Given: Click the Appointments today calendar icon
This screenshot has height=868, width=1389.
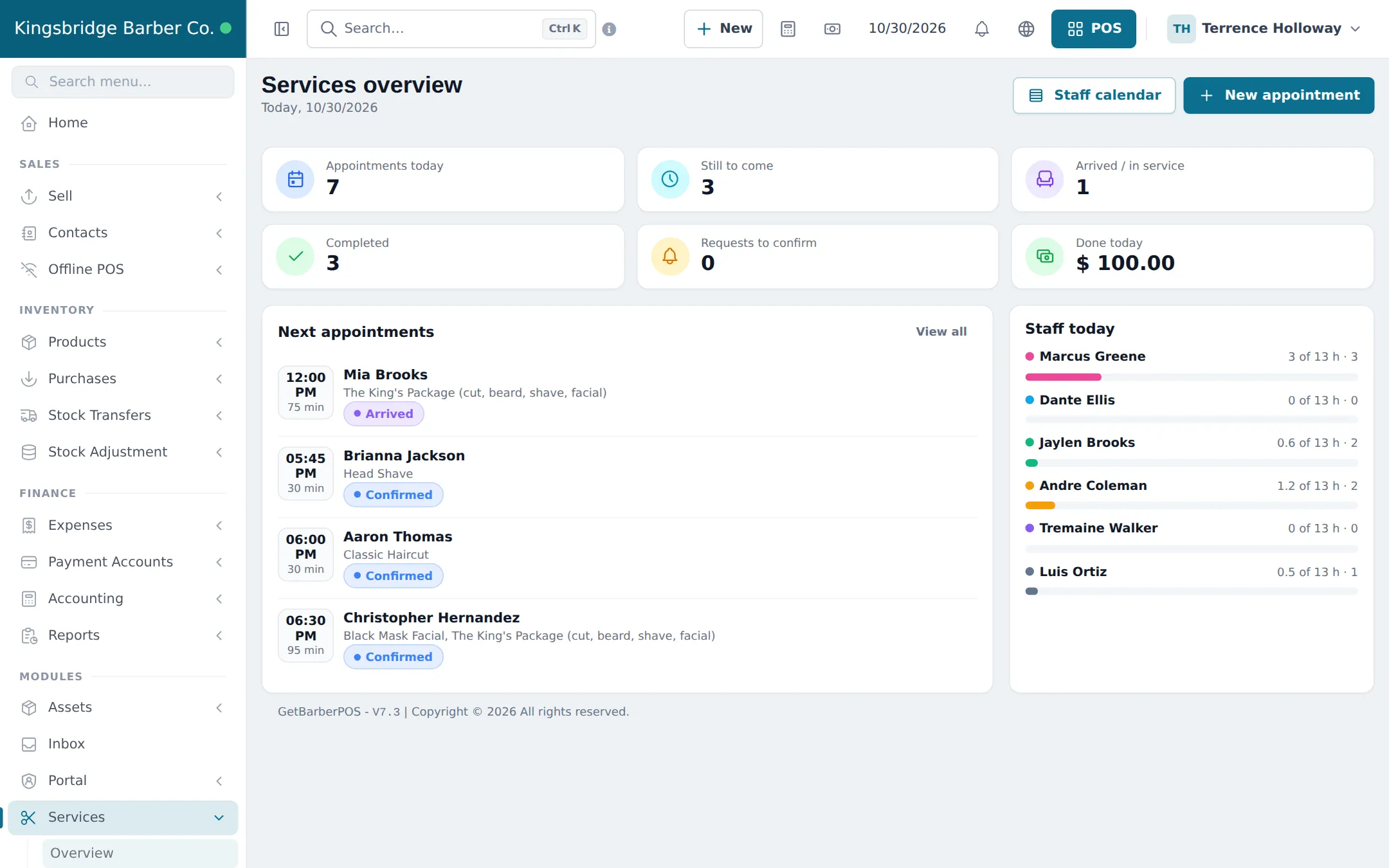Looking at the screenshot, I should (295, 179).
